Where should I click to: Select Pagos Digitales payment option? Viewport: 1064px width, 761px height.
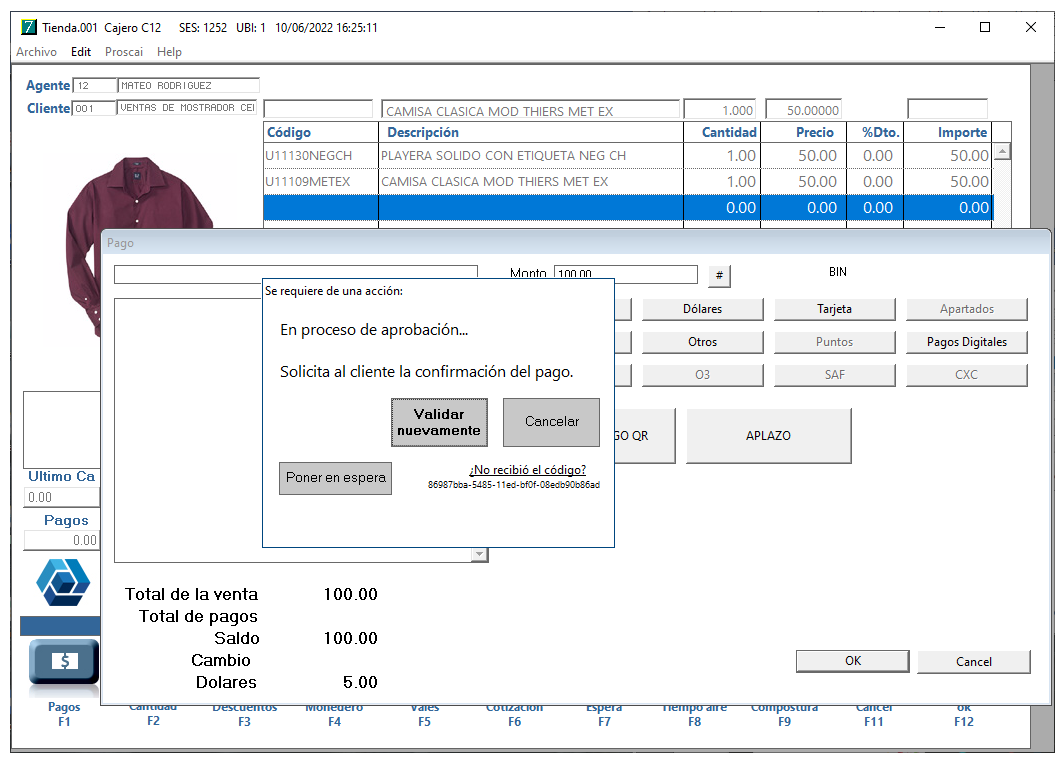coord(967,342)
